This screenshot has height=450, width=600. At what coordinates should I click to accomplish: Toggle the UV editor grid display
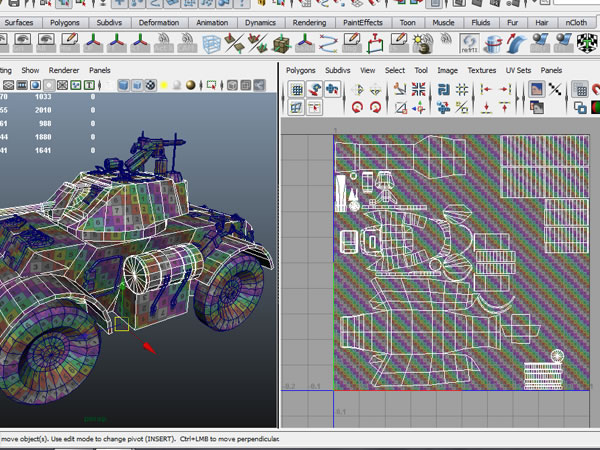pyautogui.click(x=580, y=90)
